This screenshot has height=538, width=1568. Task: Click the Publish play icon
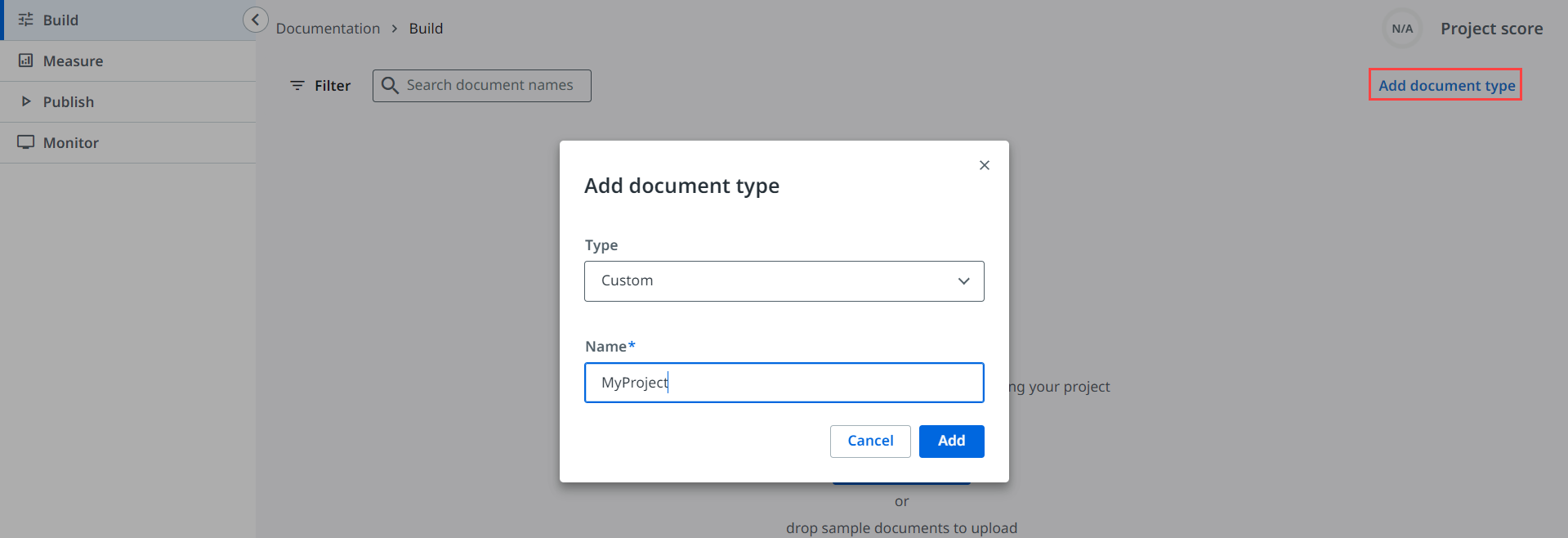(x=25, y=101)
